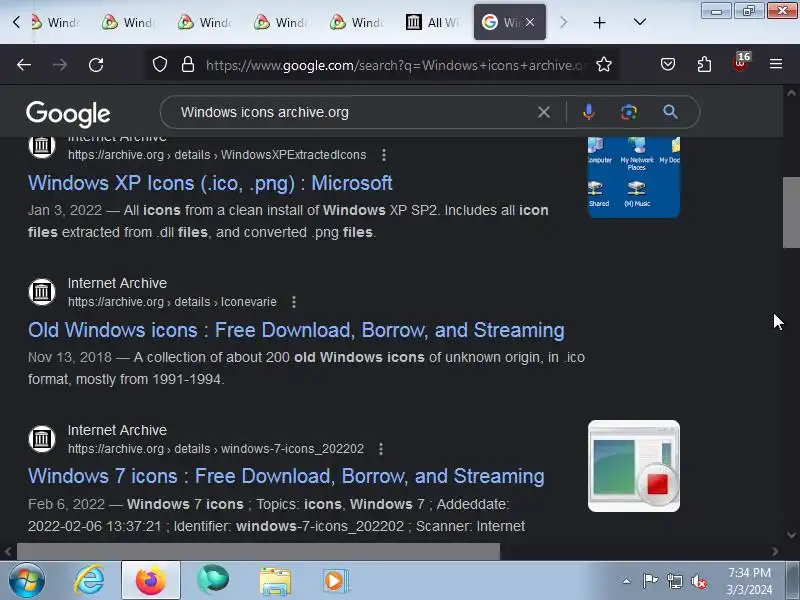
Task: Open more options for WindowsXPExtractedIcons result
Action: pyautogui.click(x=384, y=155)
